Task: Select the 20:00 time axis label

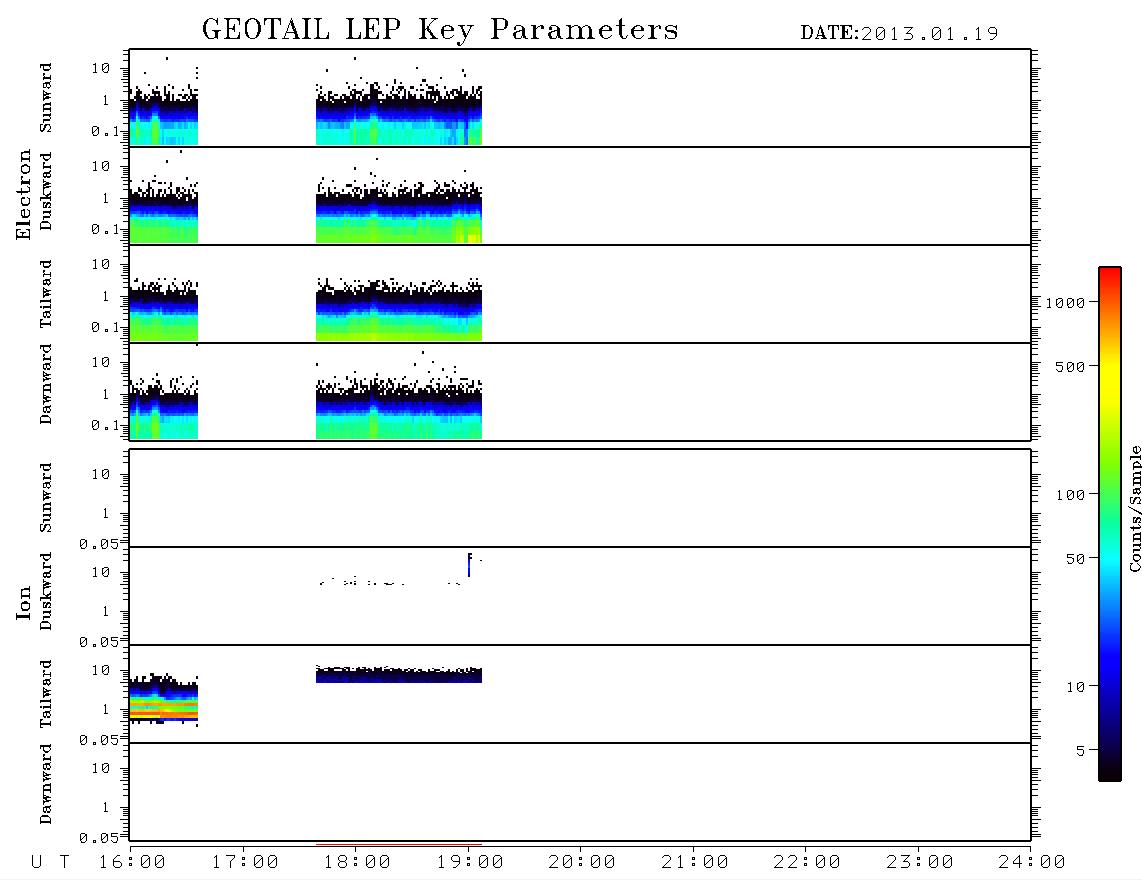Action: coord(582,863)
